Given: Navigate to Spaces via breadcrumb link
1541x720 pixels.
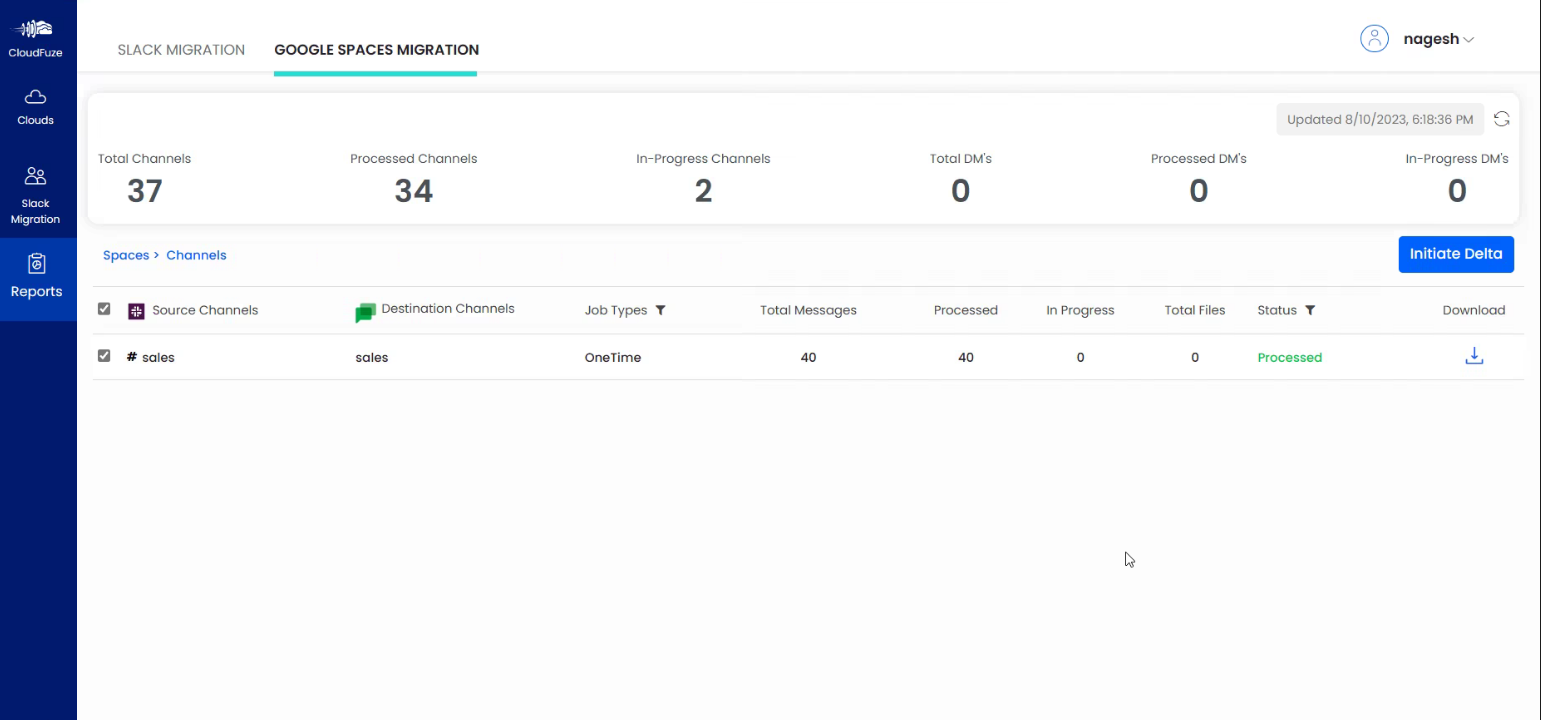Looking at the screenshot, I should [x=126, y=255].
